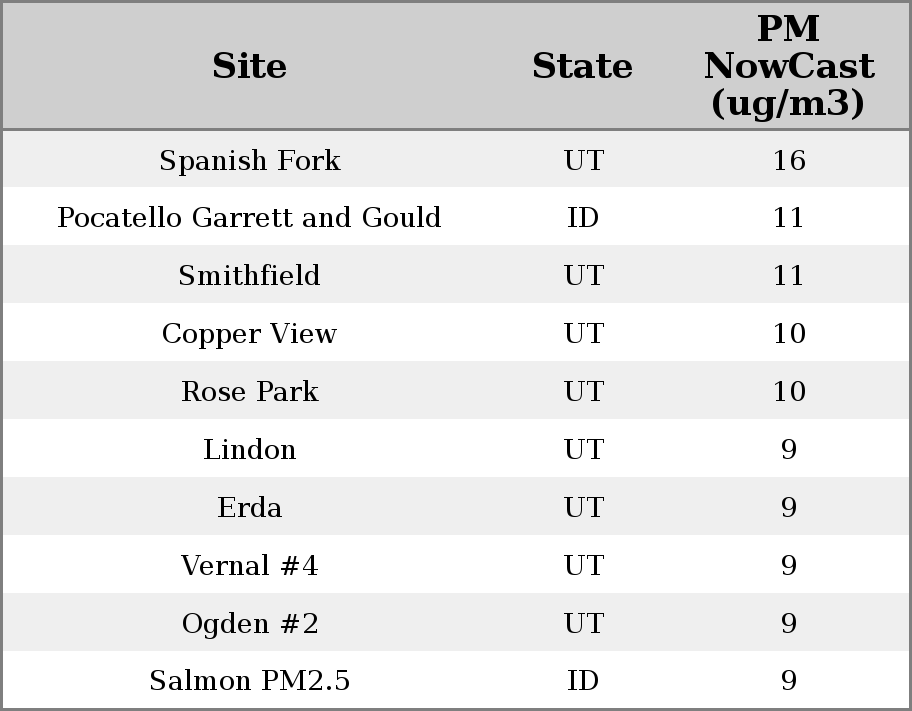Click the Site column header
This screenshot has width=912, height=711.
click(x=249, y=67)
